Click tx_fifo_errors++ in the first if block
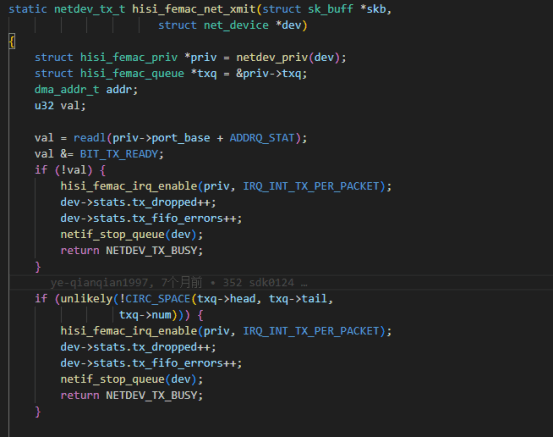The width and height of the screenshot is (554, 437). (184, 218)
